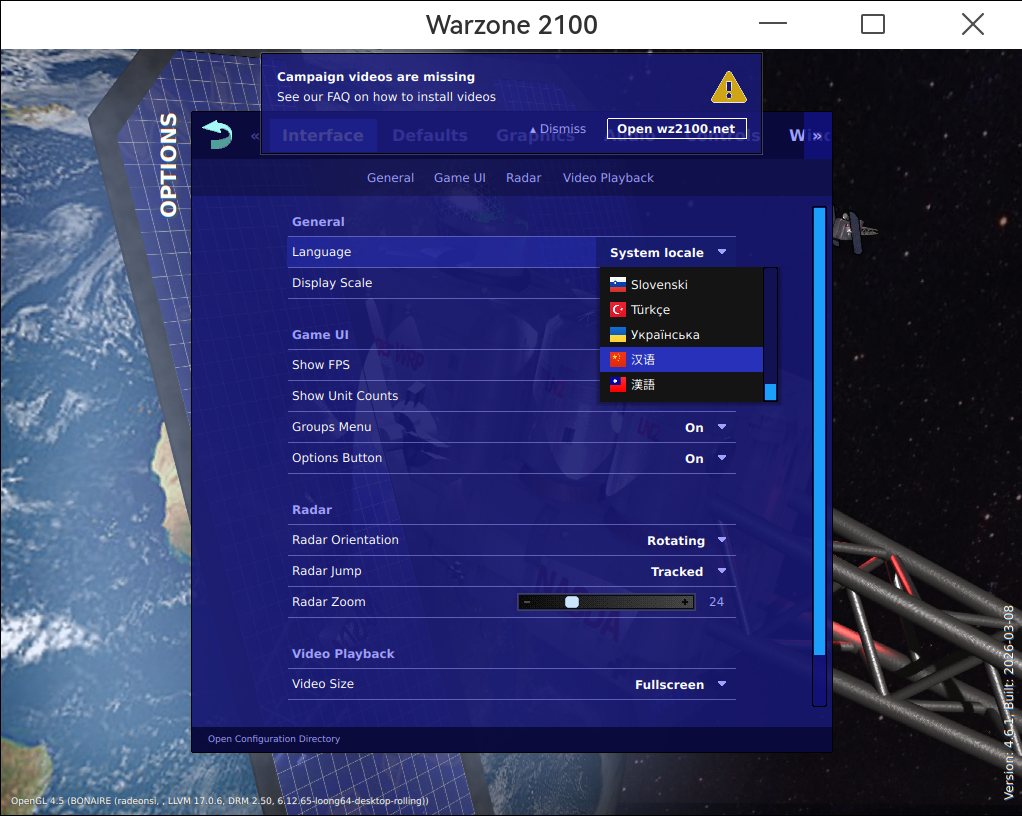Click the Slovenski flag icon

click(x=617, y=284)
